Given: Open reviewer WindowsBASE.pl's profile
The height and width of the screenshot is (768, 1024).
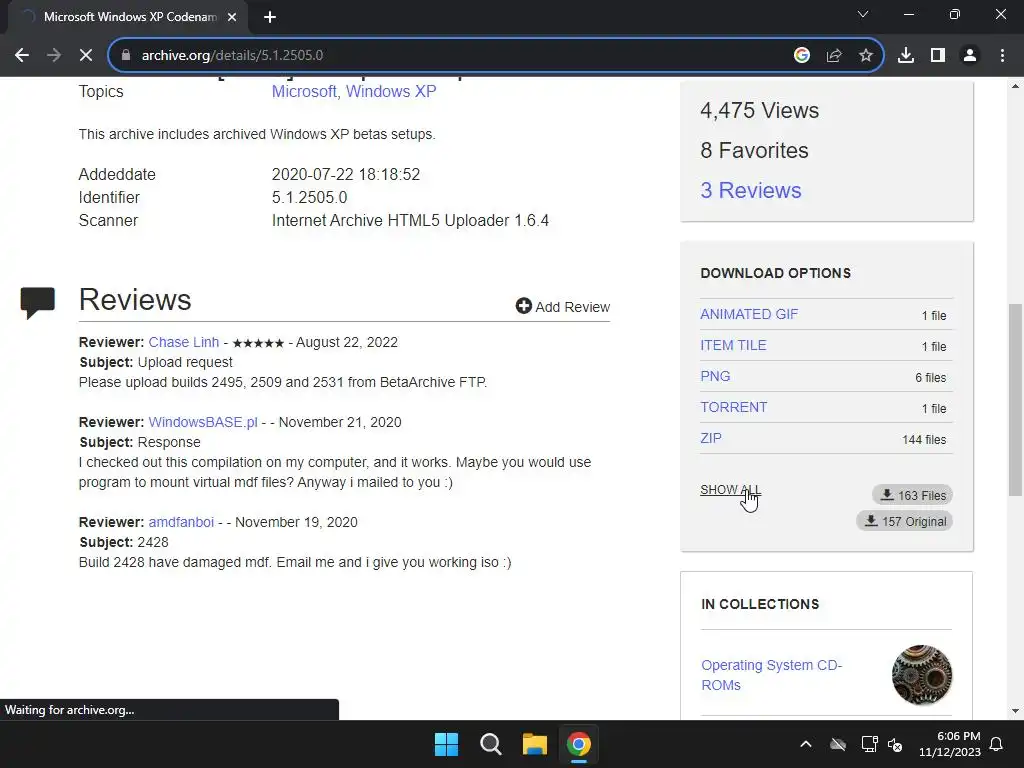Looking at the screenshot, I should pyautogui.click(x=202, y=422).
